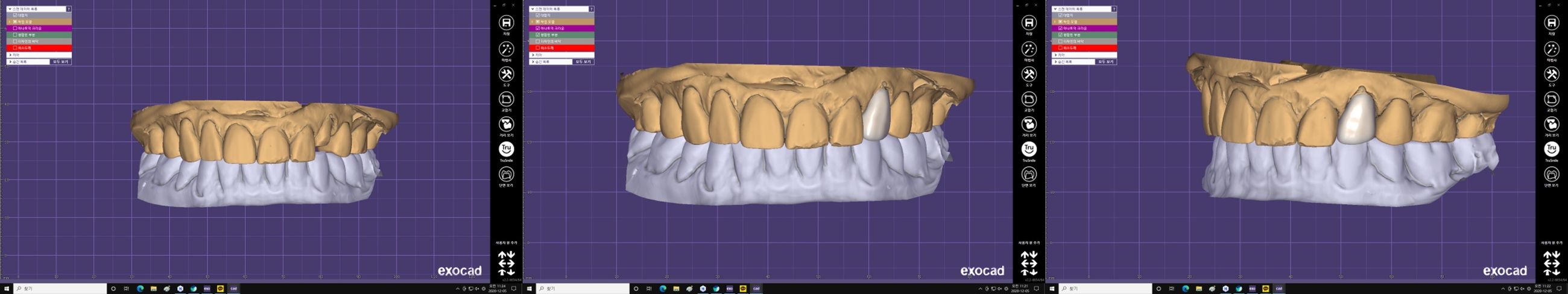This screenshot has width=1568, height=294.
Task: Click the Save icon in middle exocad window
Action: pos(1029,22)
